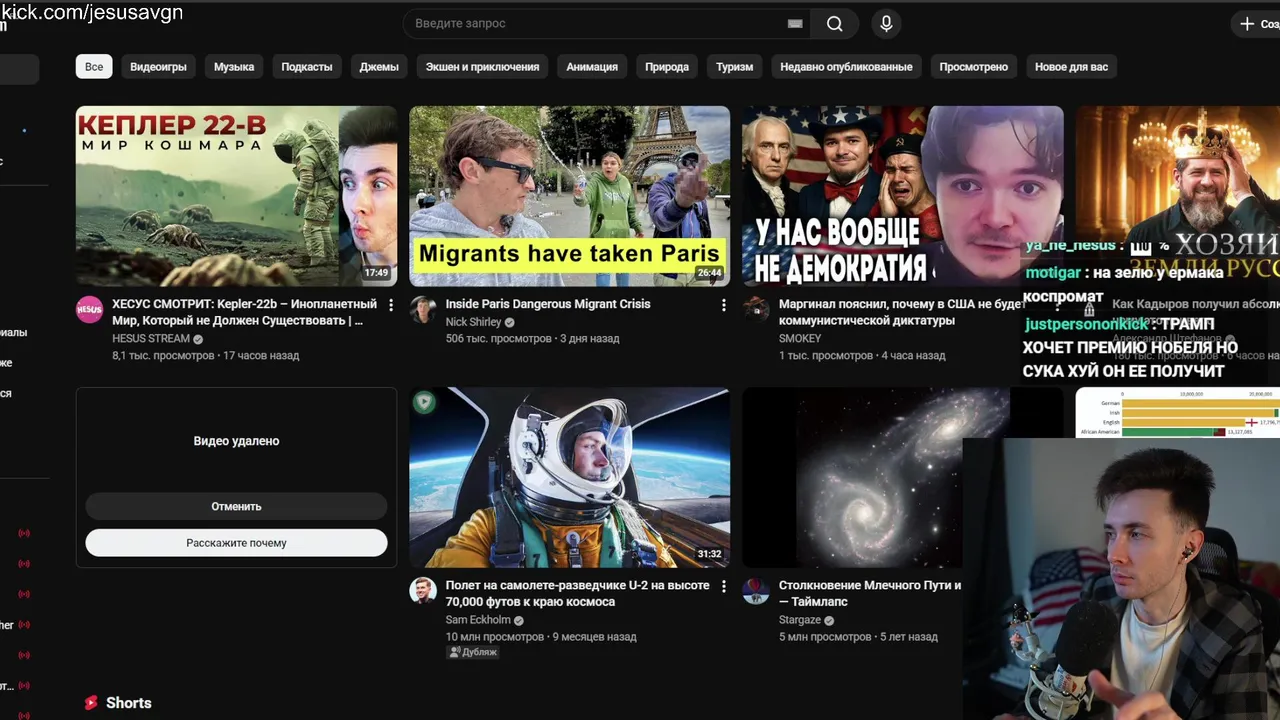Open 'ХЕСУС СМОТРИТ: Kepler-22b' video title
This screenshot has height=720, width=1280.
[x=244, y=312]
